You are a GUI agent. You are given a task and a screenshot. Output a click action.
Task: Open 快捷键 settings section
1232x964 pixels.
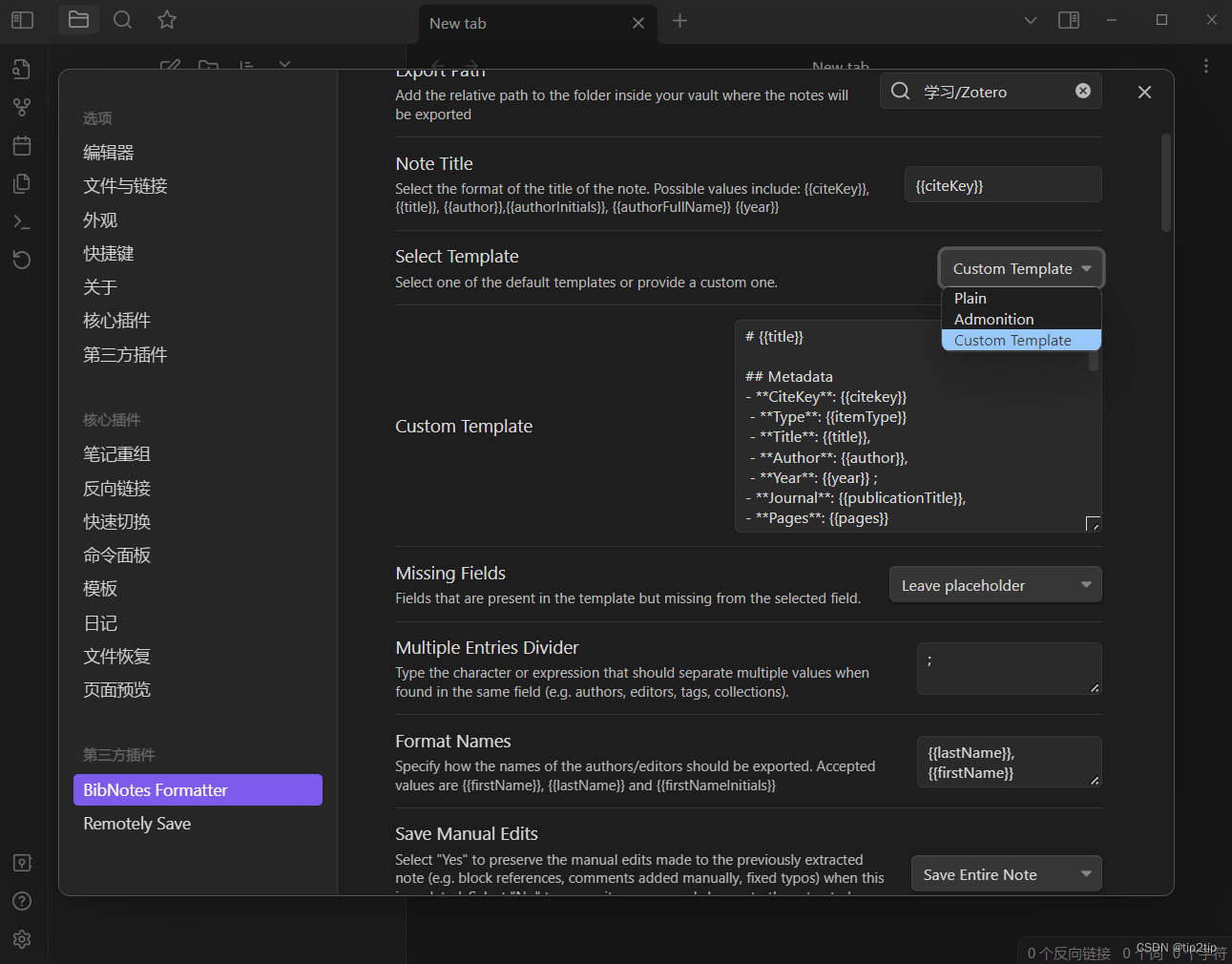(109, 254)
